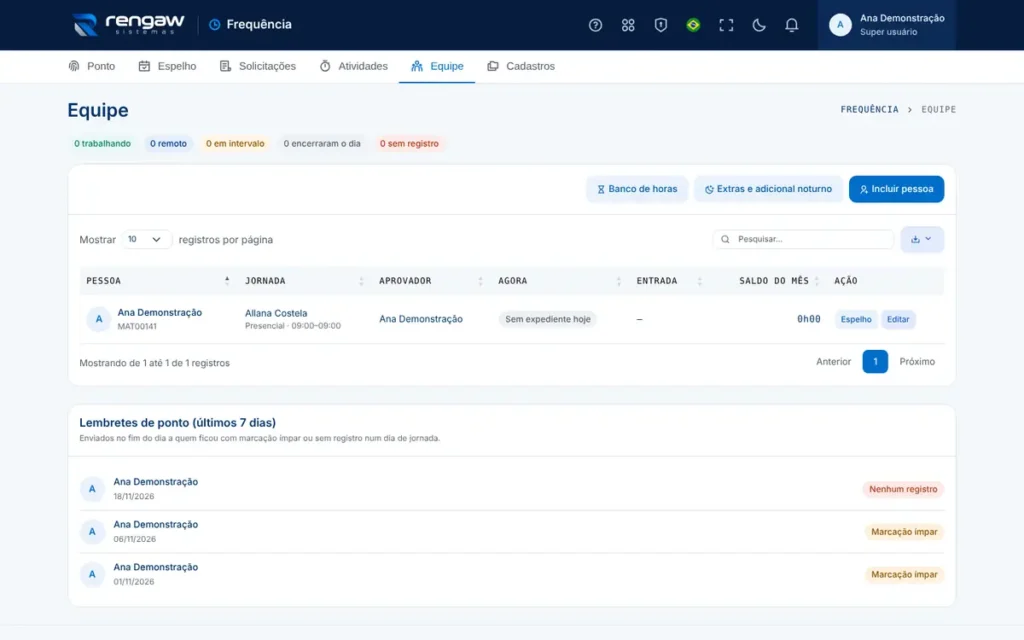Switch to the Atividades tab

[x=353, y=66]
